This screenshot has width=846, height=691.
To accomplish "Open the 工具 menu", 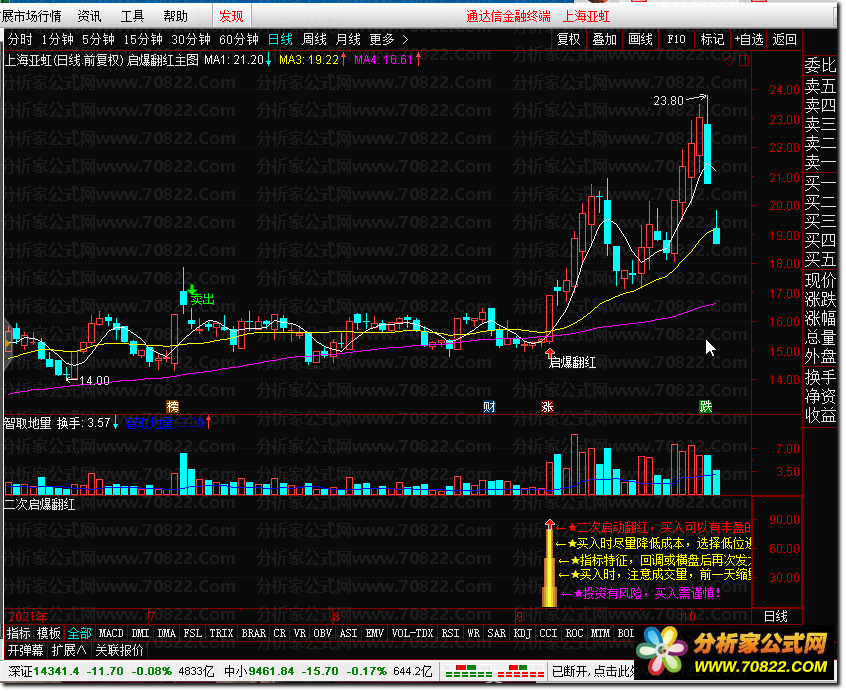I will point(132,17).
